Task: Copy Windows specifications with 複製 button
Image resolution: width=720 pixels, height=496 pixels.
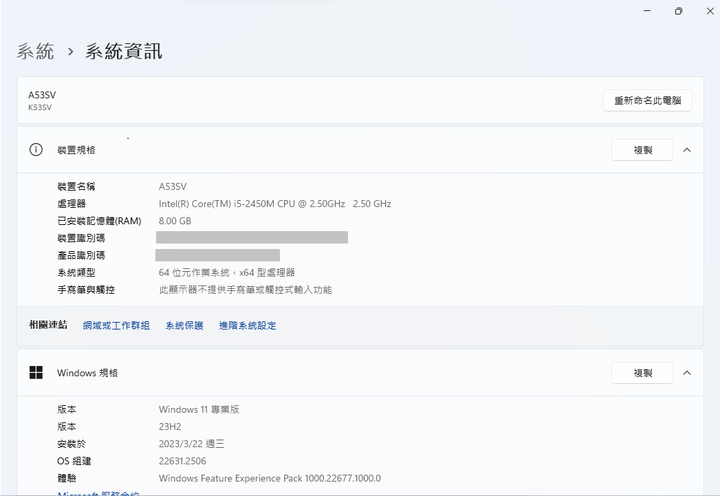Action: click(x=642, y=373)
